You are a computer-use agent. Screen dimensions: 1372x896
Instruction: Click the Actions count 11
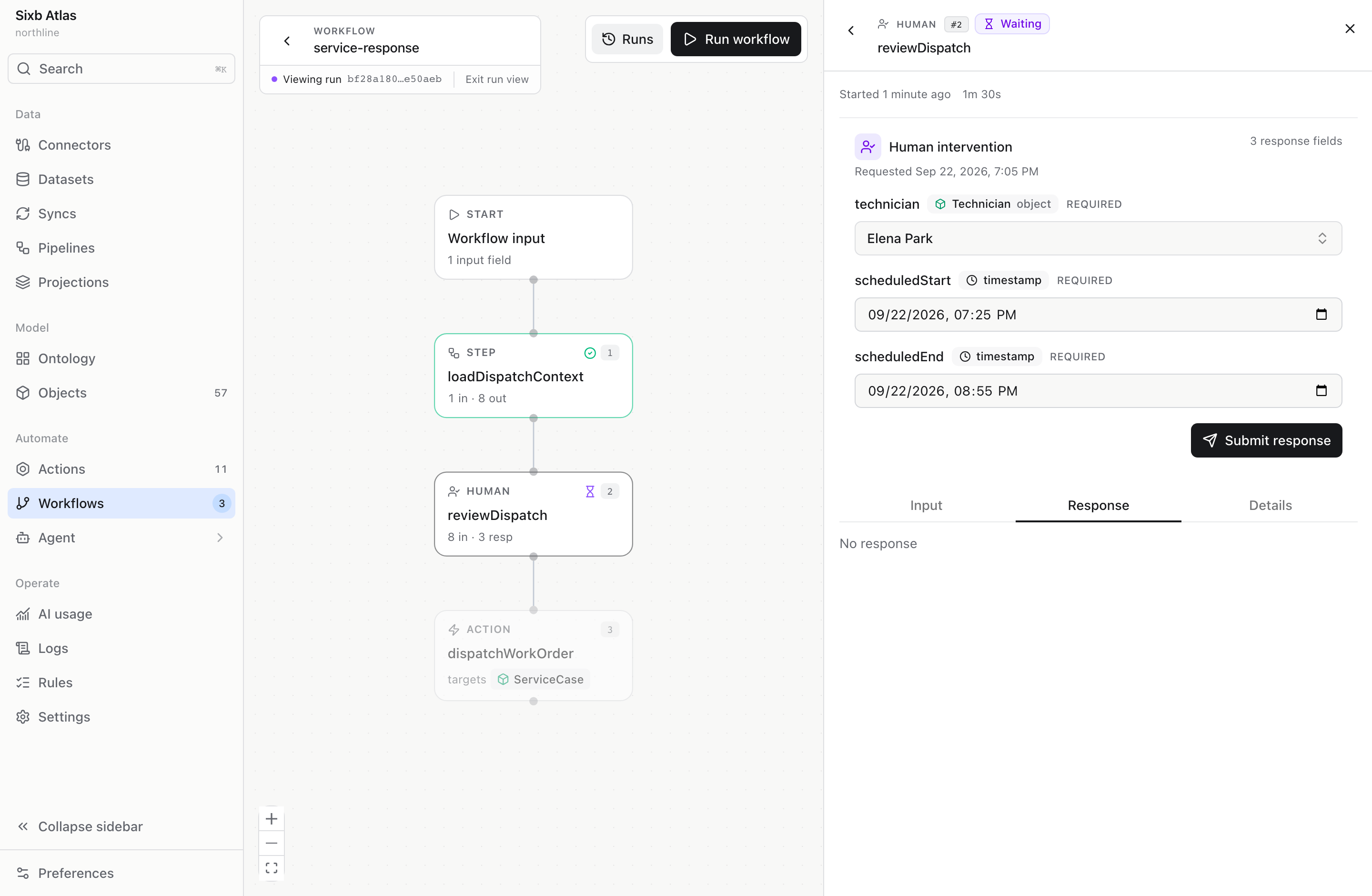tap(221, 469)
